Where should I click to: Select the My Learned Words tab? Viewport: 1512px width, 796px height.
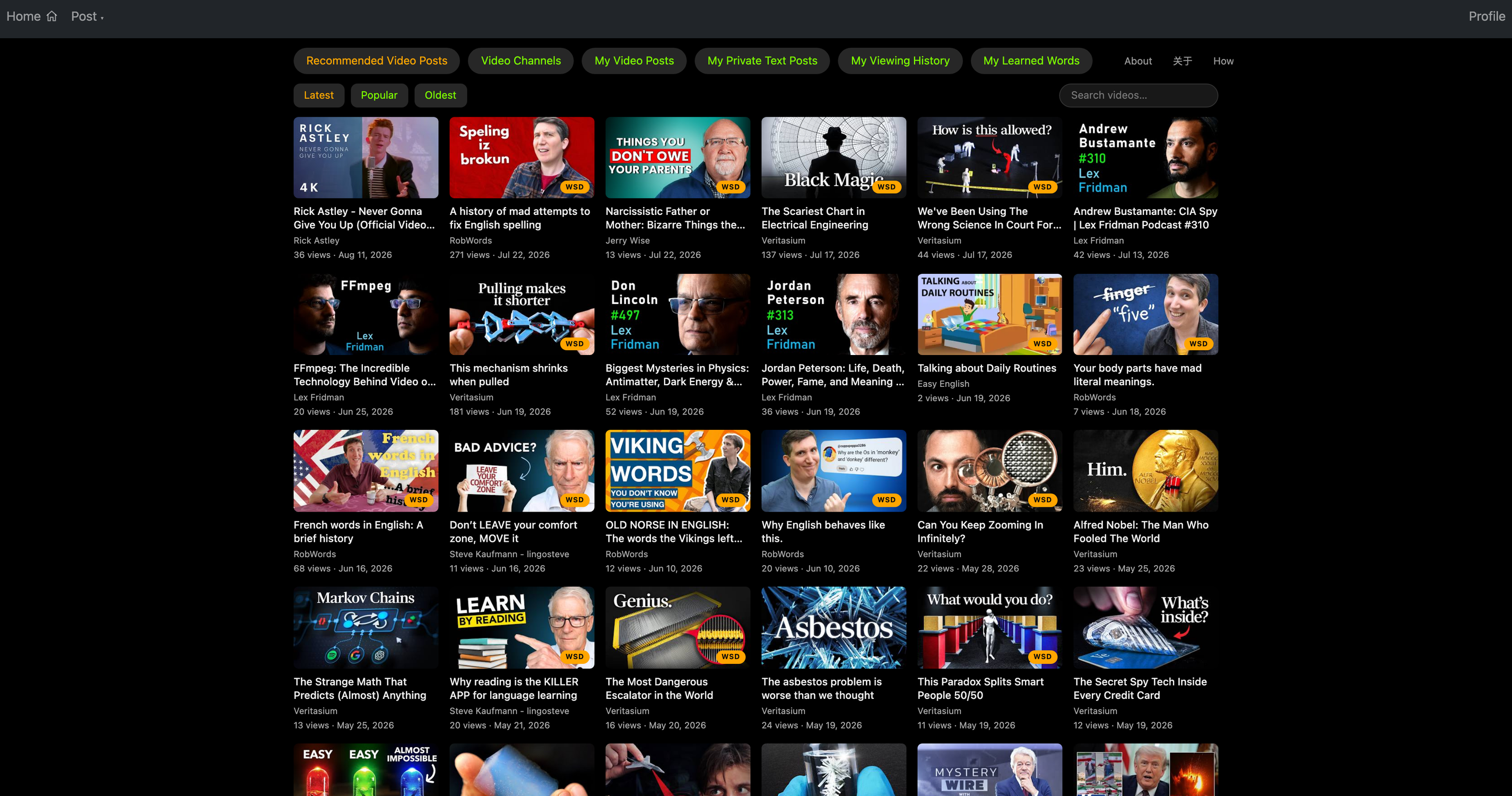tap(1031, 60)
